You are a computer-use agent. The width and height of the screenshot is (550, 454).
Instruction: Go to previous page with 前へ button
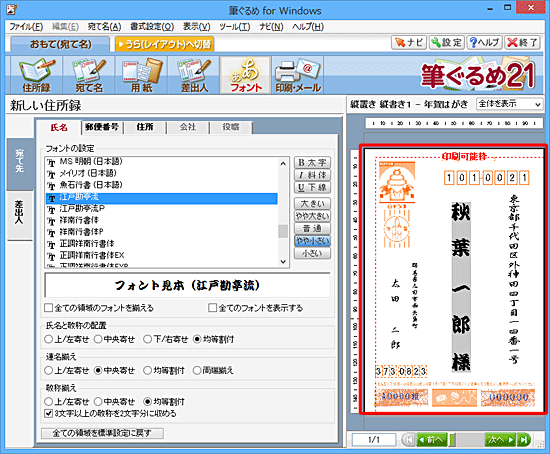(431, 439)
